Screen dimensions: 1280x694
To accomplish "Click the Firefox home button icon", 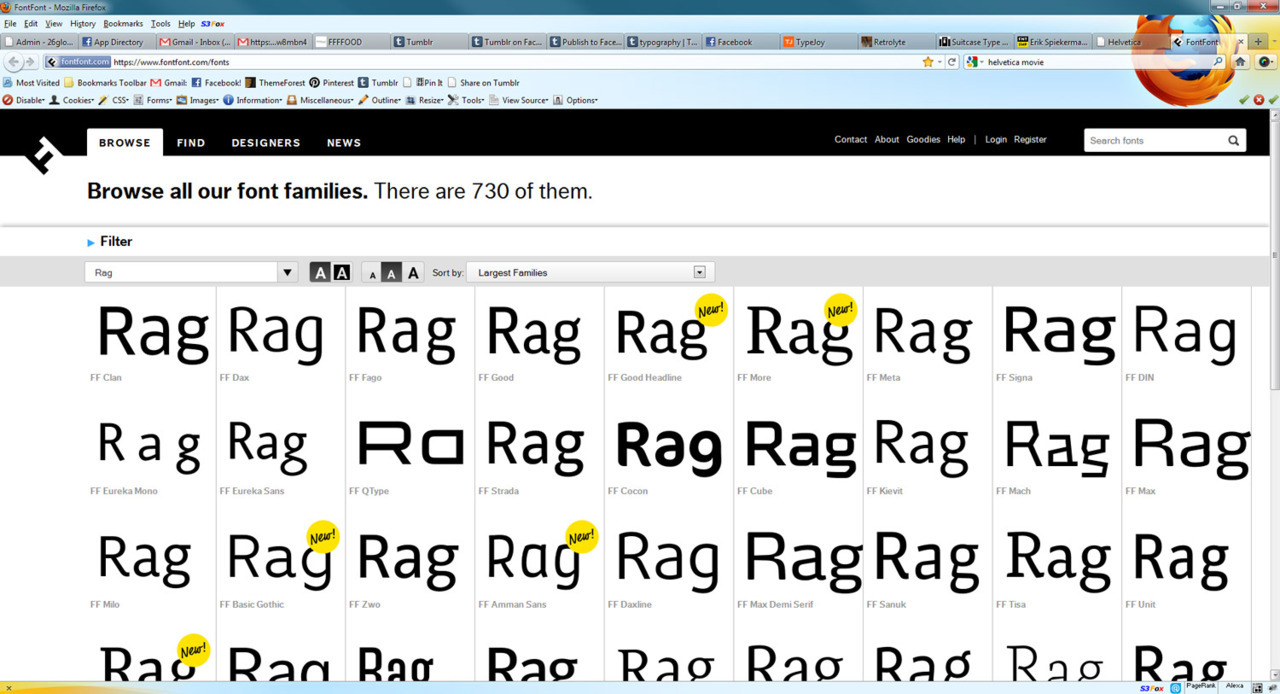I will point(1240,62).
